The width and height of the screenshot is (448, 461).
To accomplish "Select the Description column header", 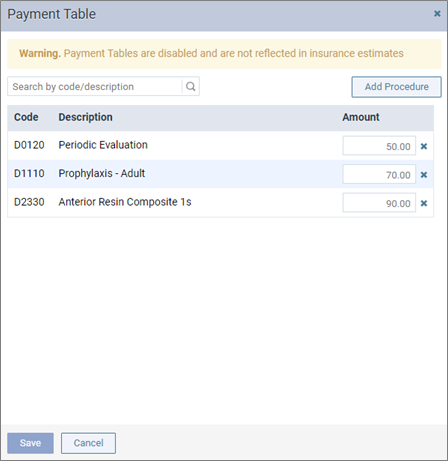I will pos(85,117).
